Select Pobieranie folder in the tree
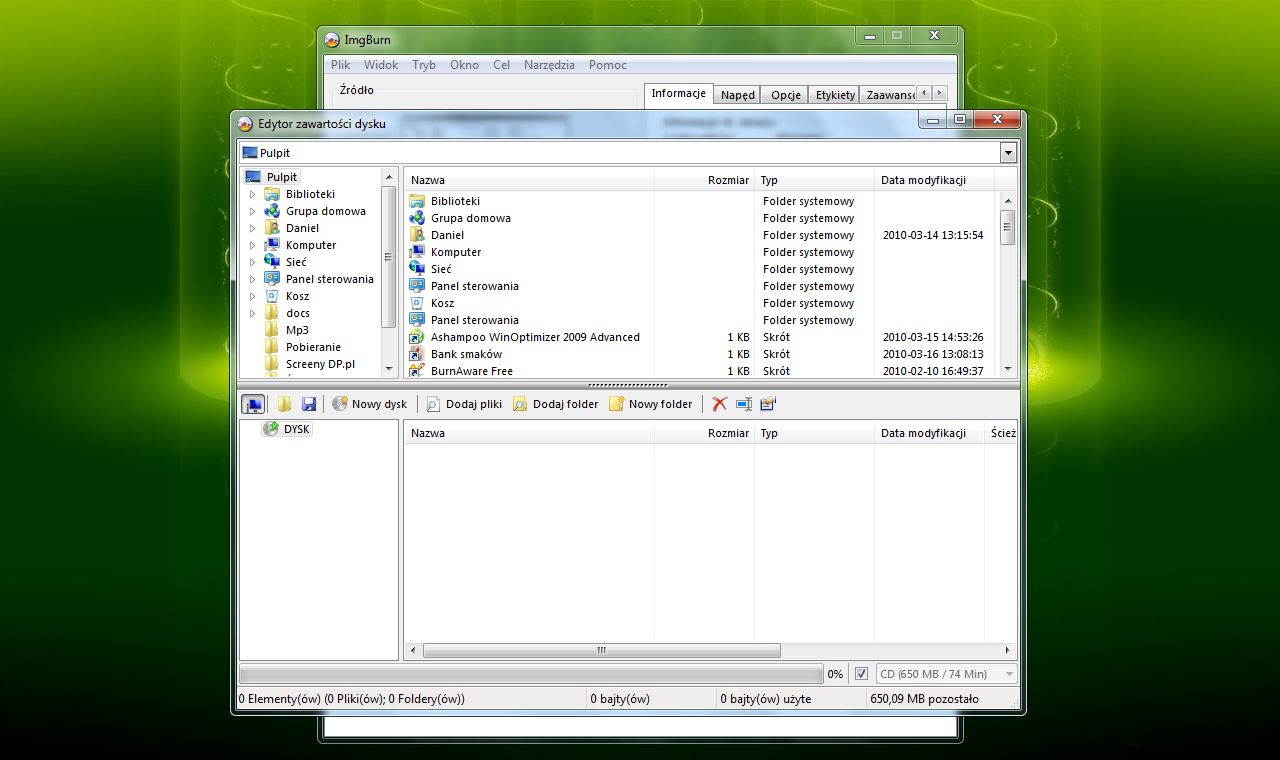Image resolution: width=1280 pixels, height=760 pixels. 313,347
